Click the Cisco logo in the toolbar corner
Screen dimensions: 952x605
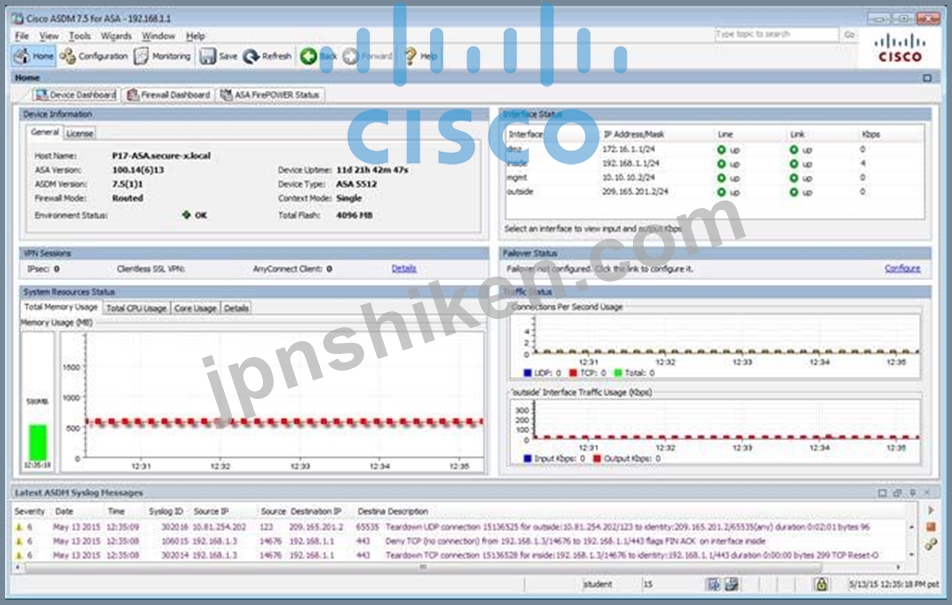(900, 49)
